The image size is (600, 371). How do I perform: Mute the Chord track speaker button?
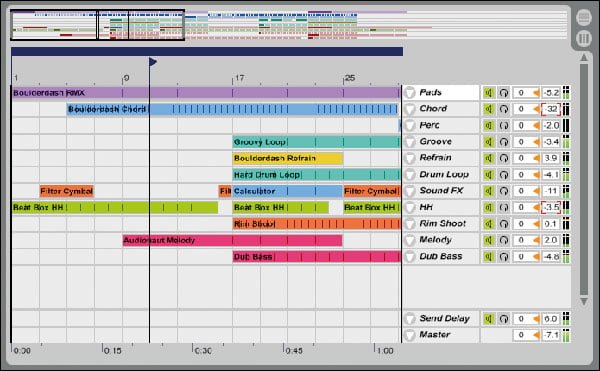489,109
